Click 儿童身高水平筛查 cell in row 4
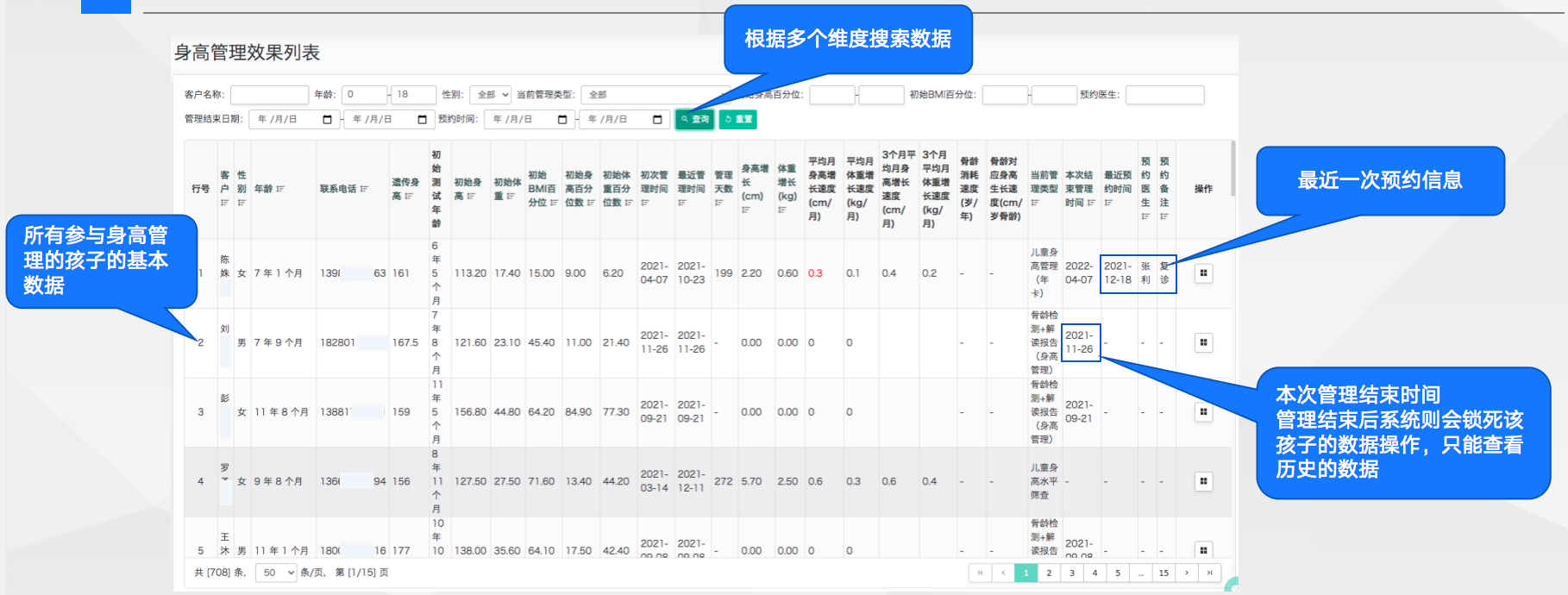 [x=1044, y=481]
